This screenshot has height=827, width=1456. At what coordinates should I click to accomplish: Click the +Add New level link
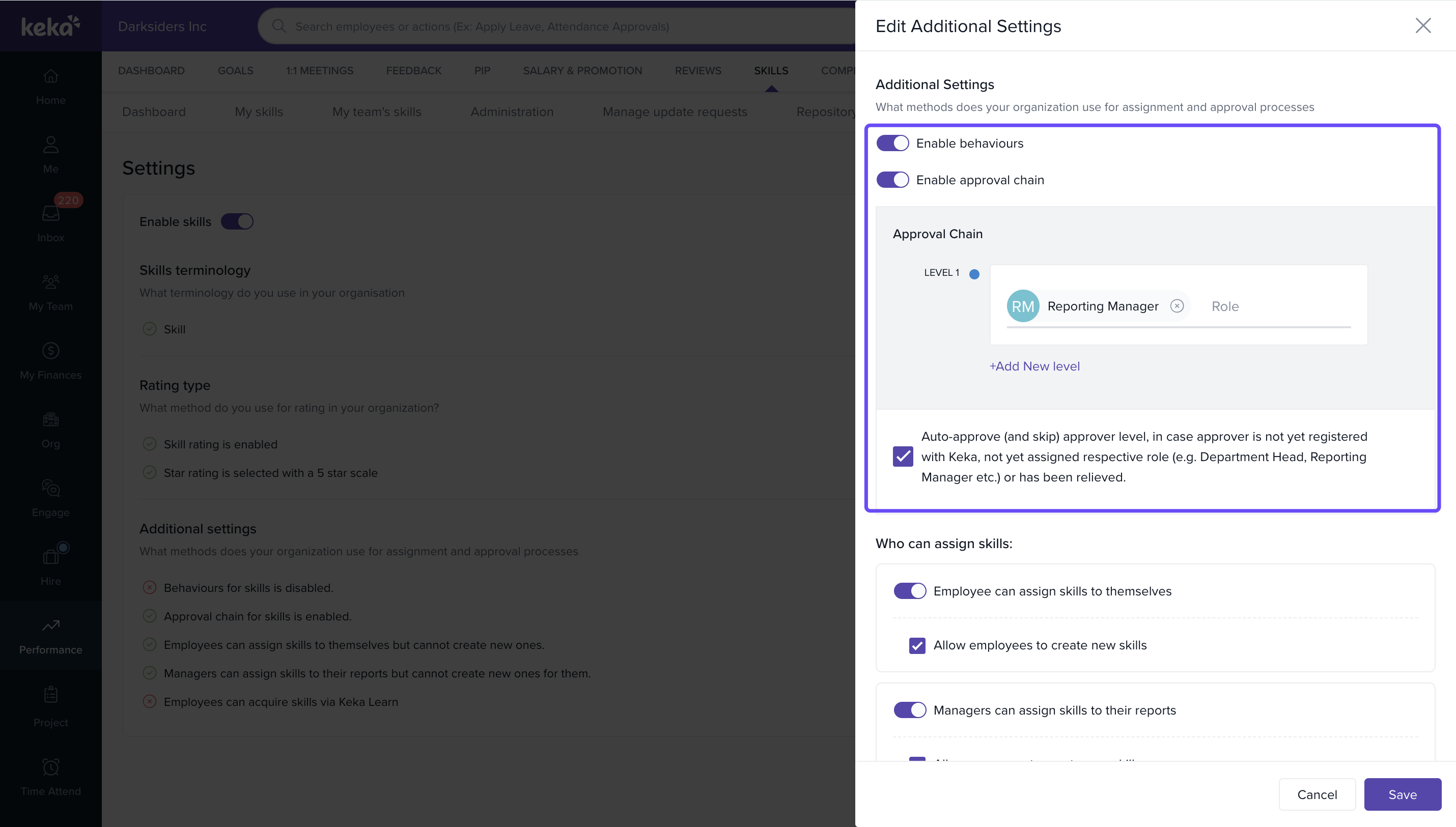[1034, 366]
